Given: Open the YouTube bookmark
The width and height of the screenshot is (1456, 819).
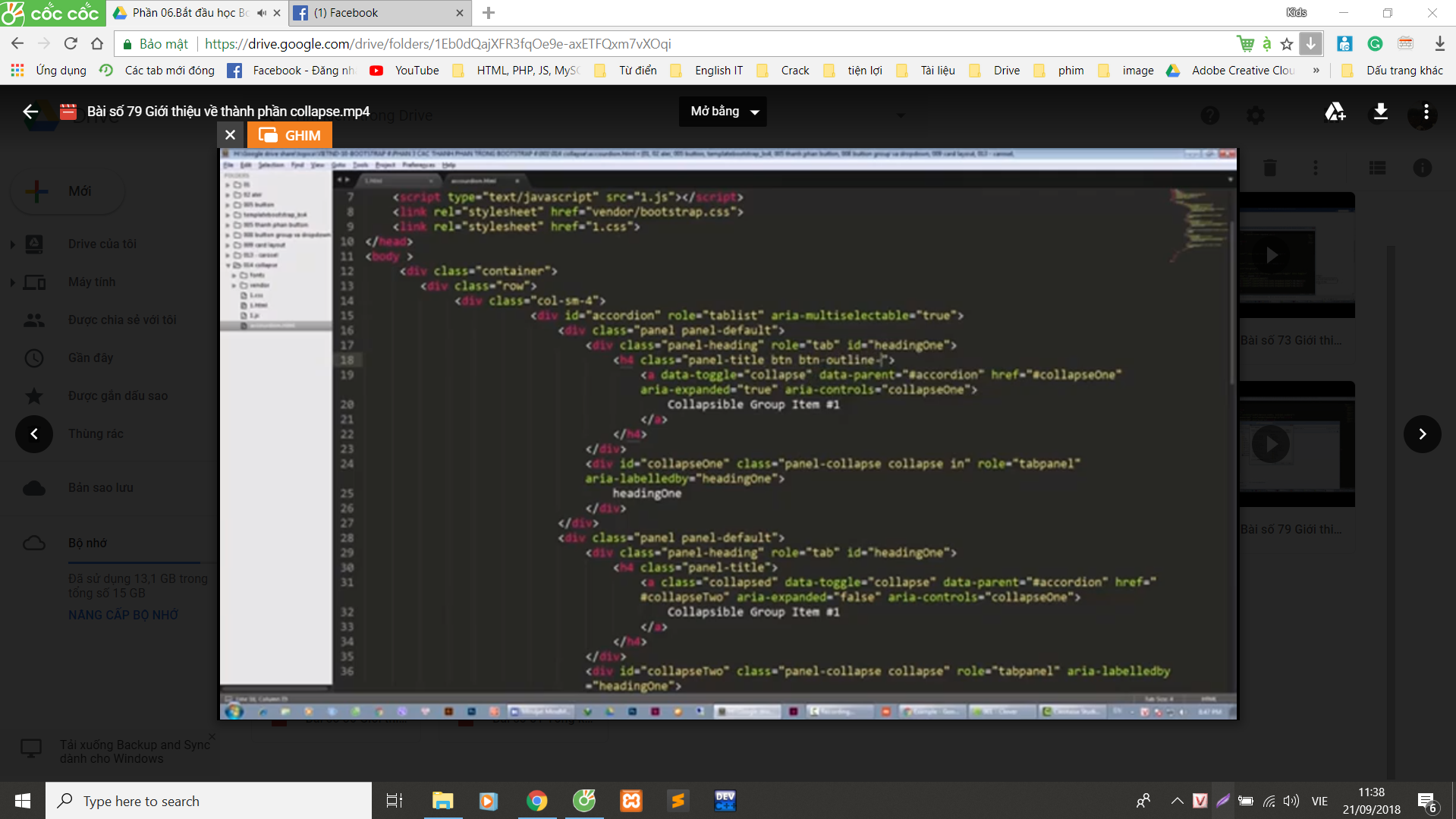Looking at the screenshot, I should 404,71.
